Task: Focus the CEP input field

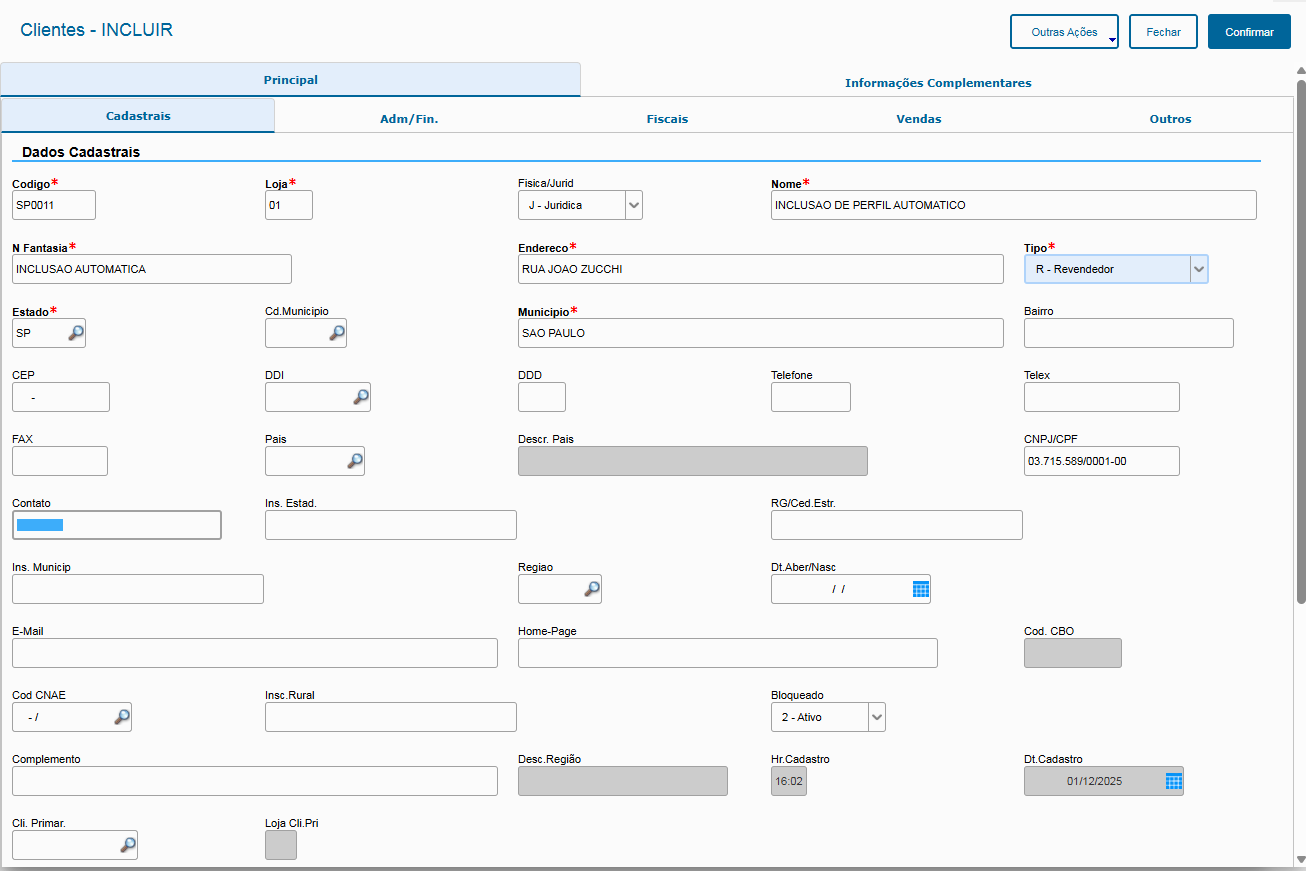Action: (61, 397)
